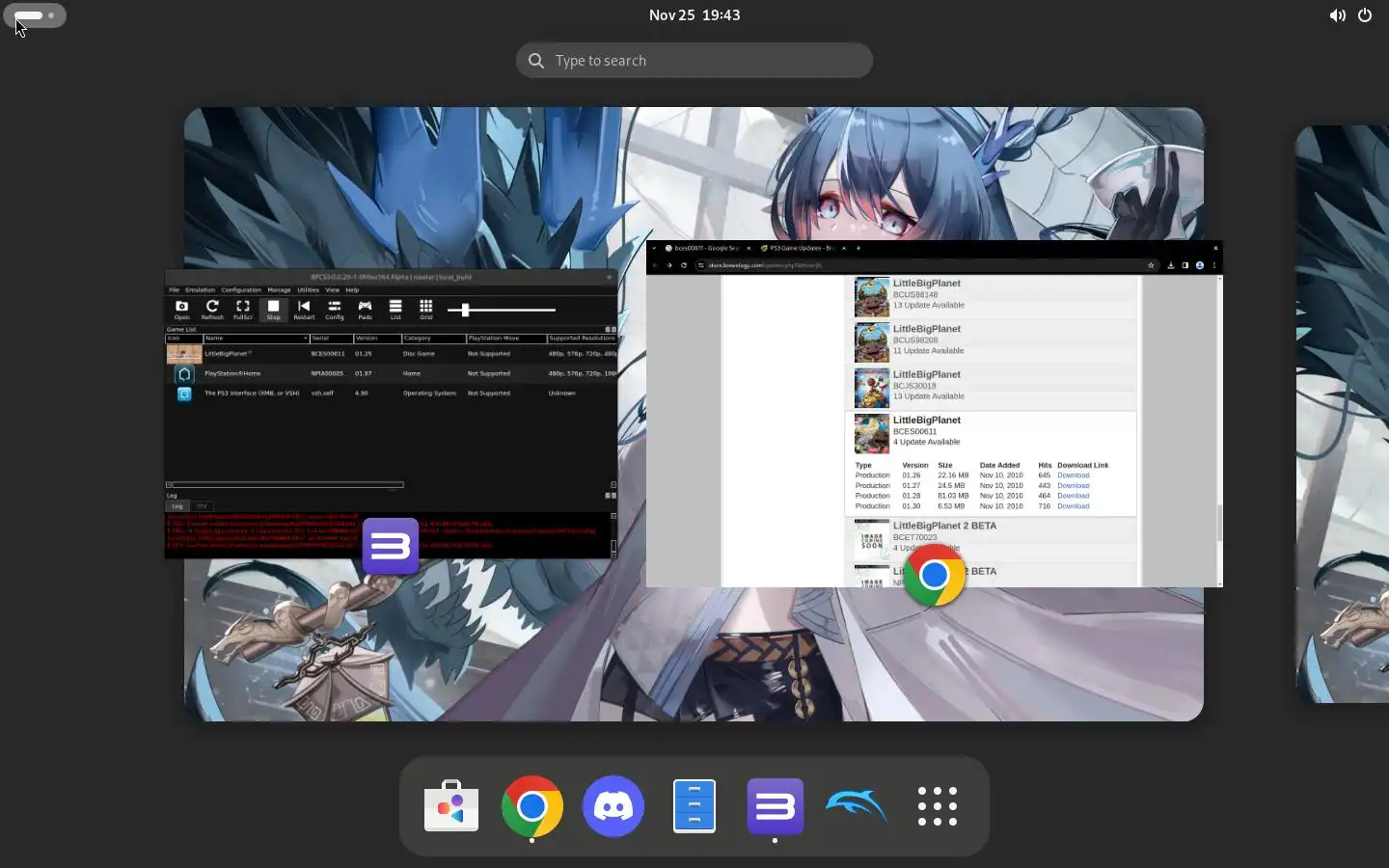Open Chrome tab search dropdown arrow
The image size is (1389, 868).
pos(654,248)
